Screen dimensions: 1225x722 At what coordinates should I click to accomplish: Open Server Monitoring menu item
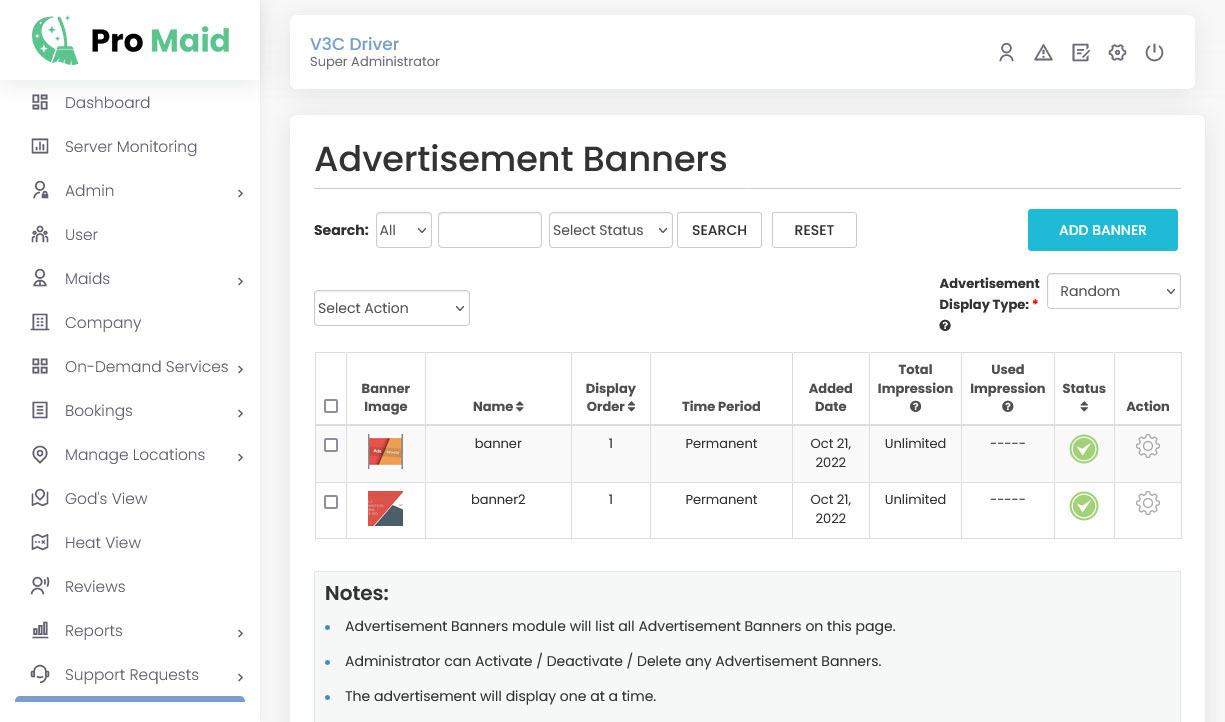click(131, 146)
